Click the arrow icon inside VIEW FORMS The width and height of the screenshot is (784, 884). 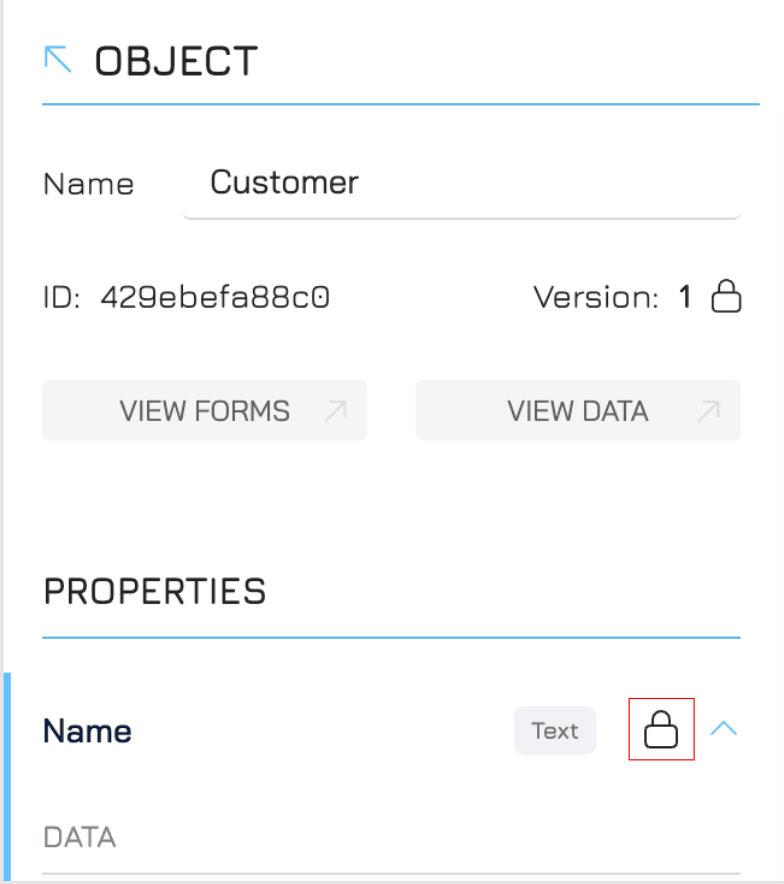(335, 410)
